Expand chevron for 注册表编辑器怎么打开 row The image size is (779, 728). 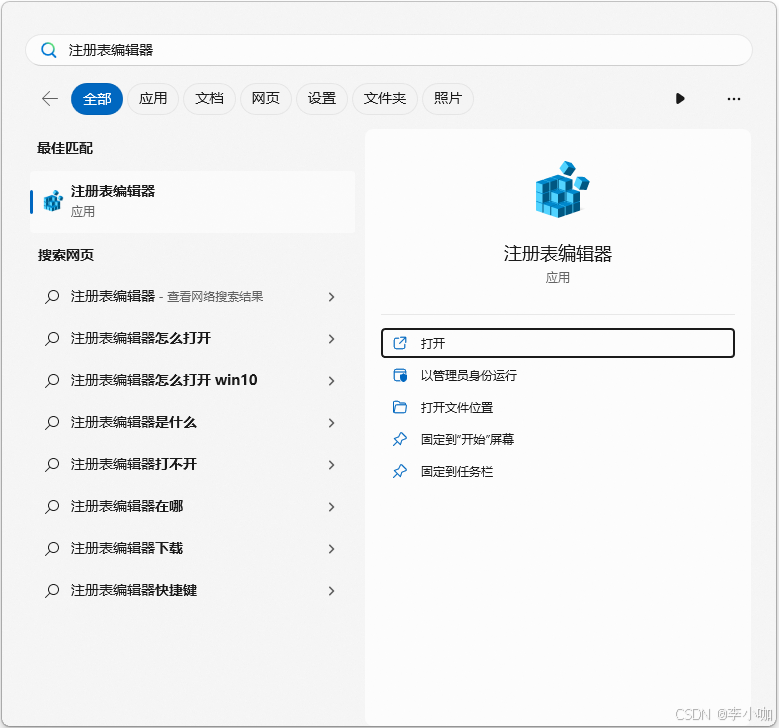coord(331,339)
